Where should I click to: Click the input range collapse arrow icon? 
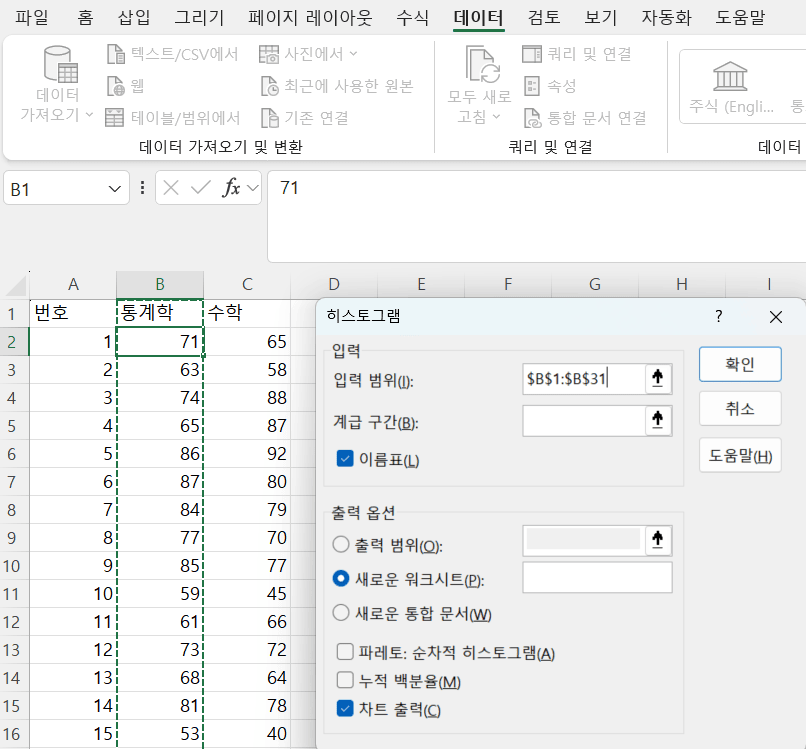pyautogui.click(x=657, y=378)
